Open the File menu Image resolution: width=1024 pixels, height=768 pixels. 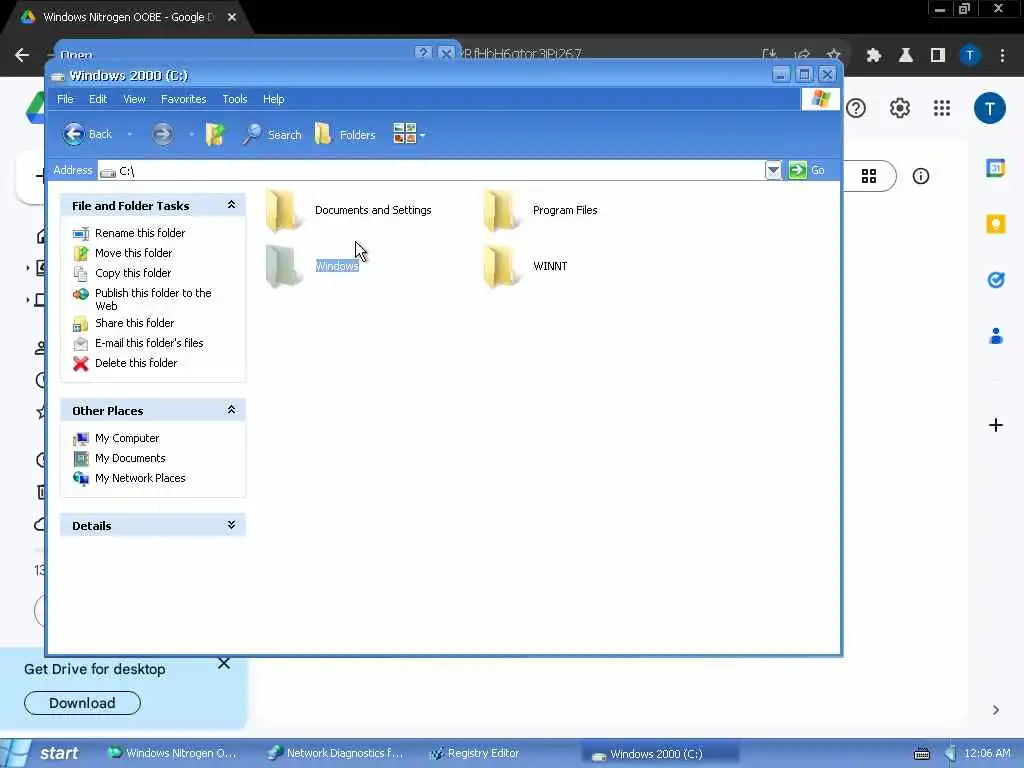coord(65,99)
